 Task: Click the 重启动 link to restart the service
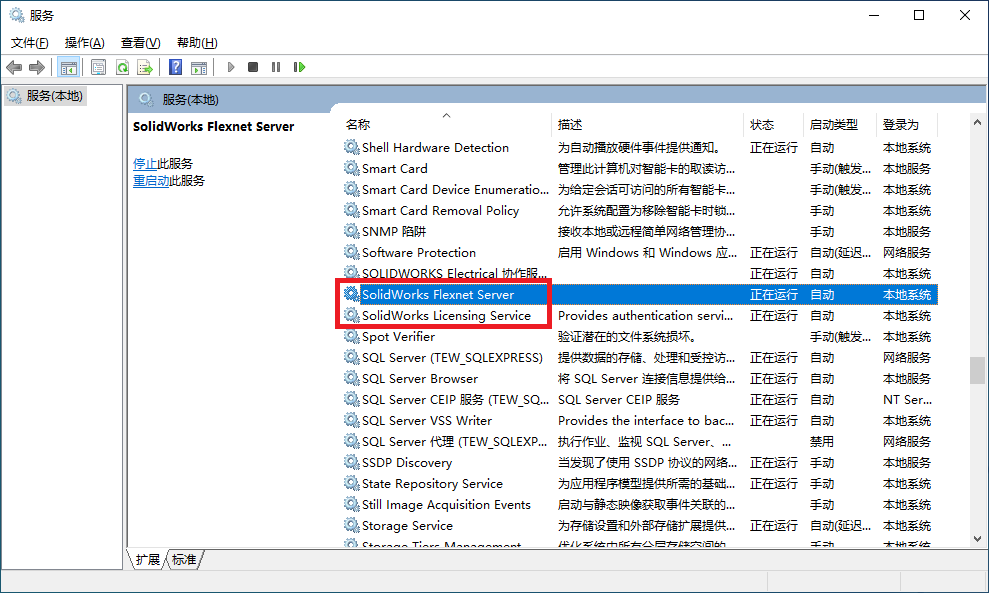coord(151,180)
